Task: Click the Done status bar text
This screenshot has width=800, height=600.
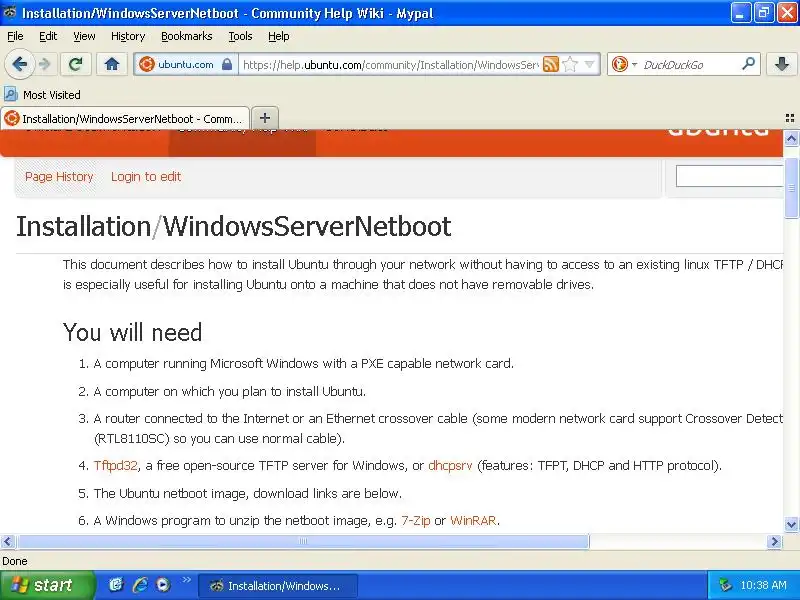Action: [x=15, y=561]
